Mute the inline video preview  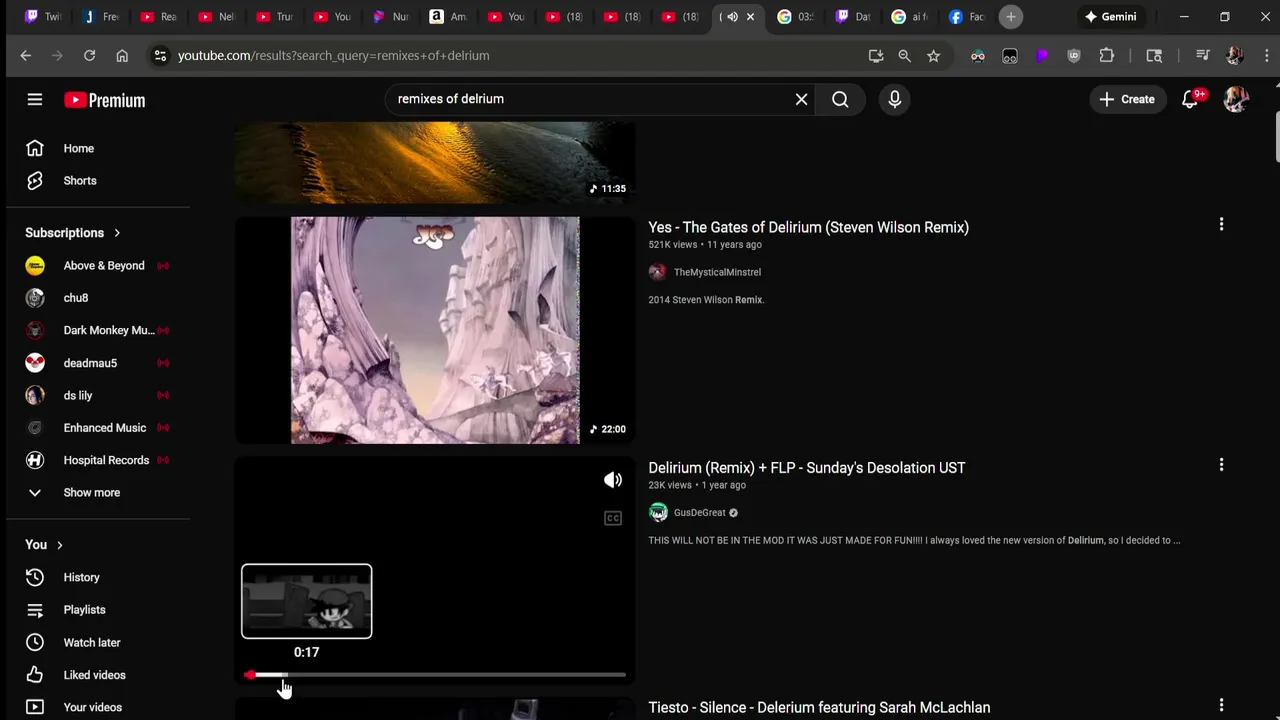(613, 480)
